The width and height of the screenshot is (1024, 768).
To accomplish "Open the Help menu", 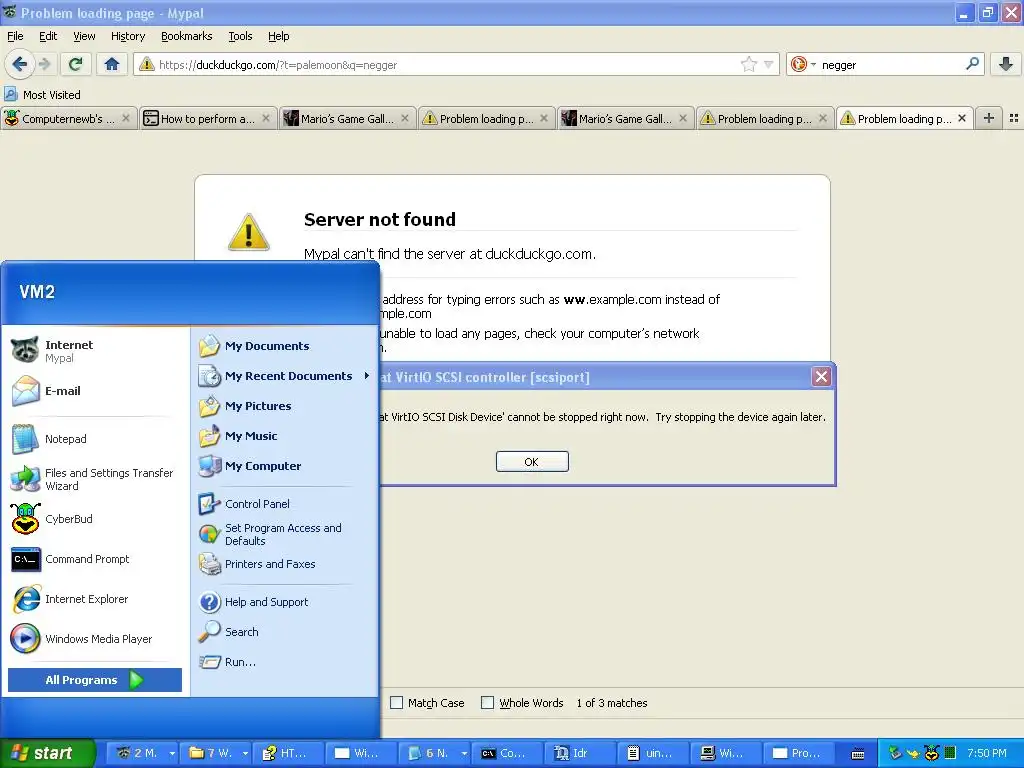I will tap(278, 36).
